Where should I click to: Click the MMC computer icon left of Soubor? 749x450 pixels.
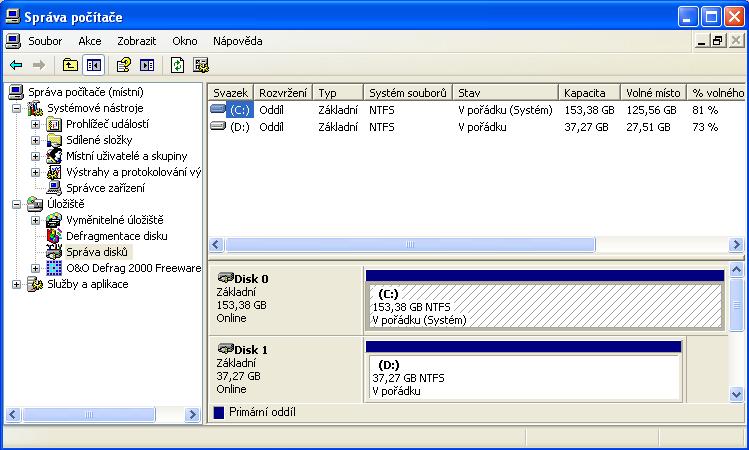(x=13, y=41)
